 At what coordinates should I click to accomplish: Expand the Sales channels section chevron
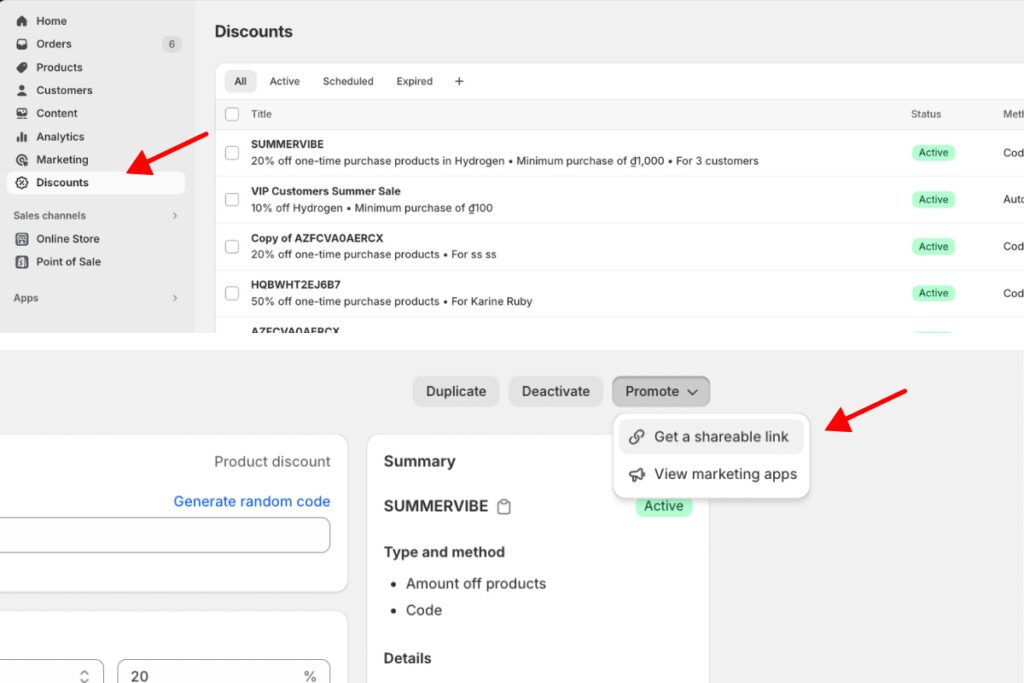(175, 216)
